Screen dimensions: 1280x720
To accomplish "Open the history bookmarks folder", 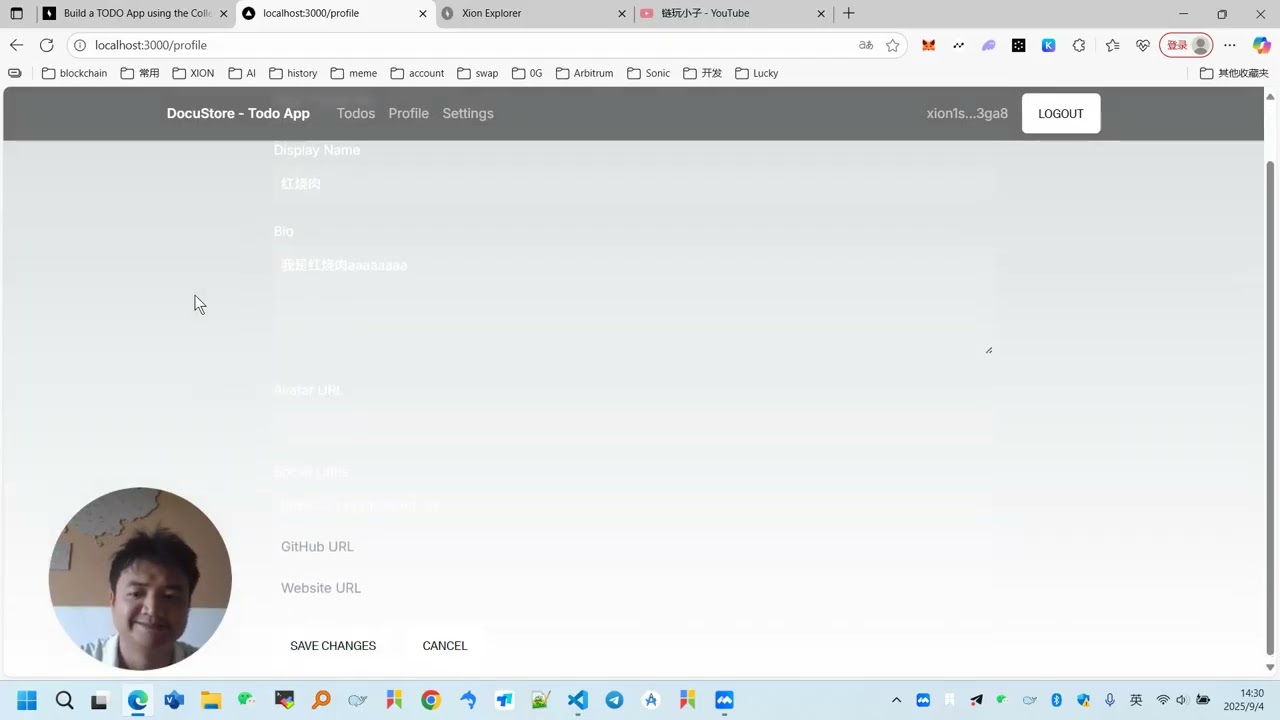I will click(293, 73).
